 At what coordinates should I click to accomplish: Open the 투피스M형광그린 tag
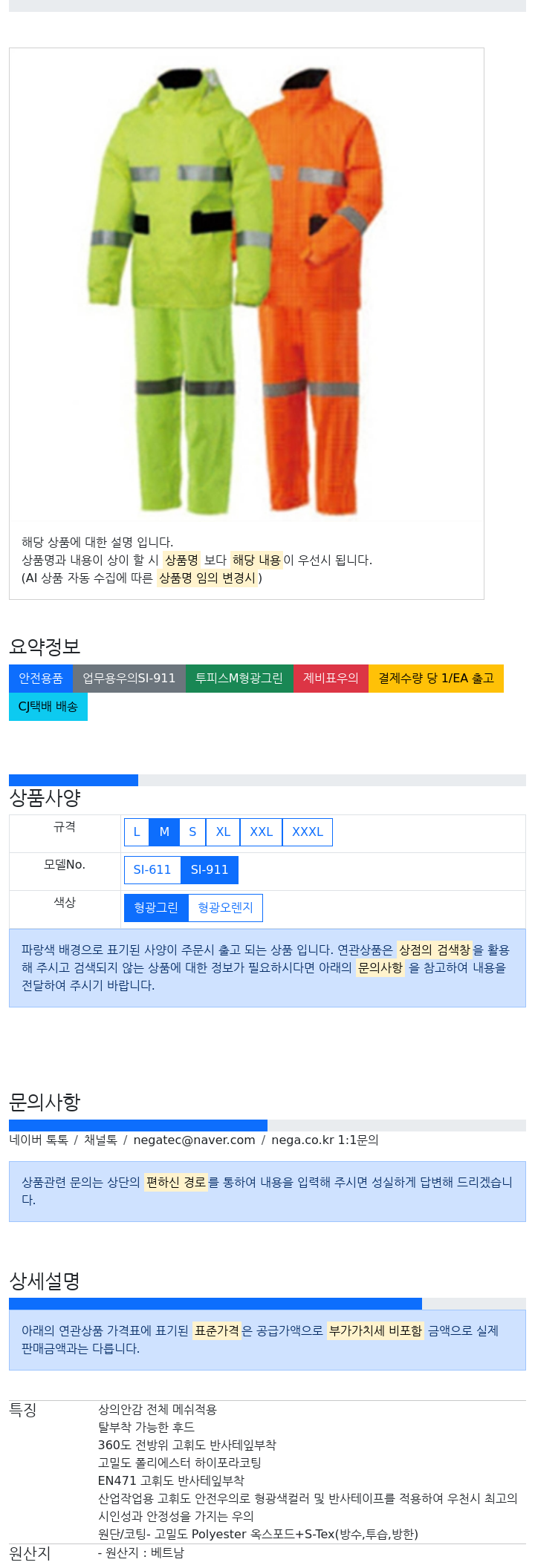tap(239, 679)
